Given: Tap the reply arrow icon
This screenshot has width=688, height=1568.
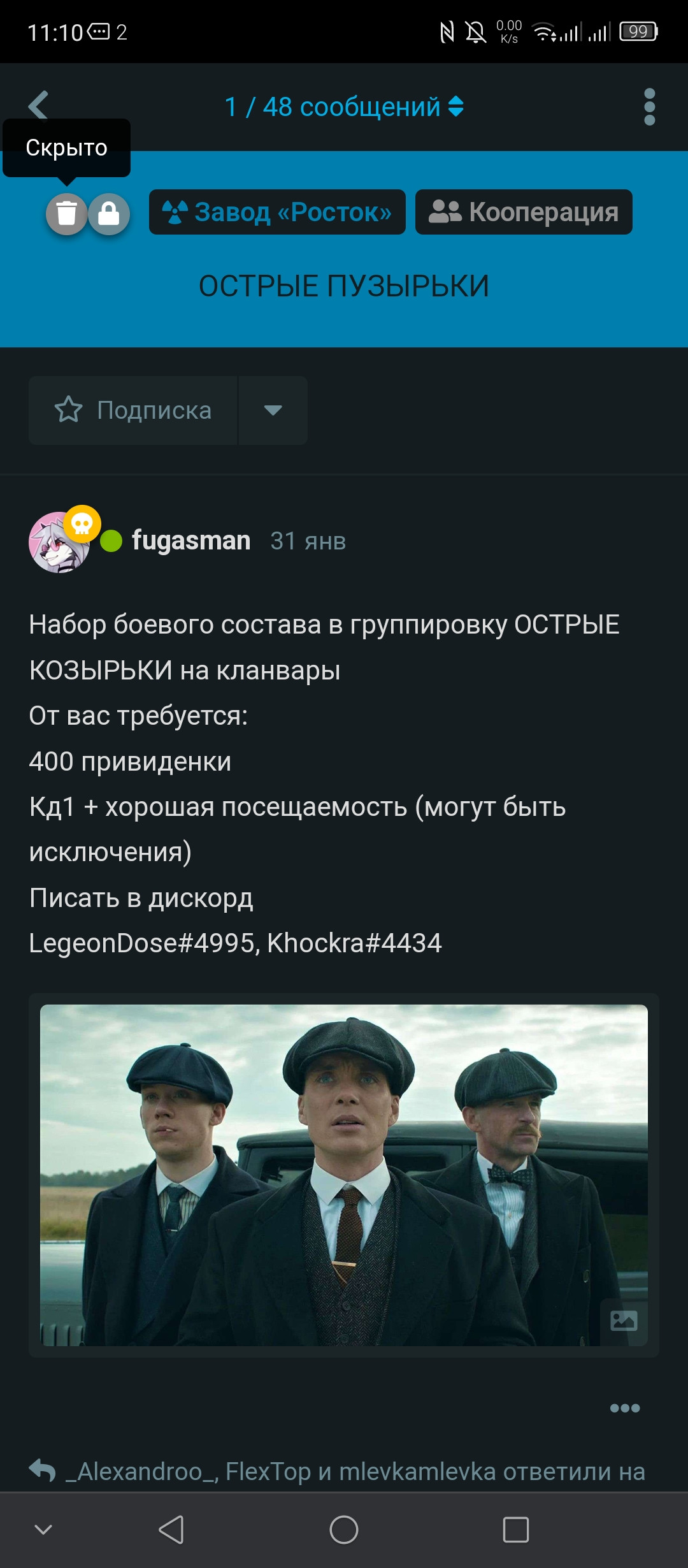Looking at the screenshot, I should [x=43, y=1470].
